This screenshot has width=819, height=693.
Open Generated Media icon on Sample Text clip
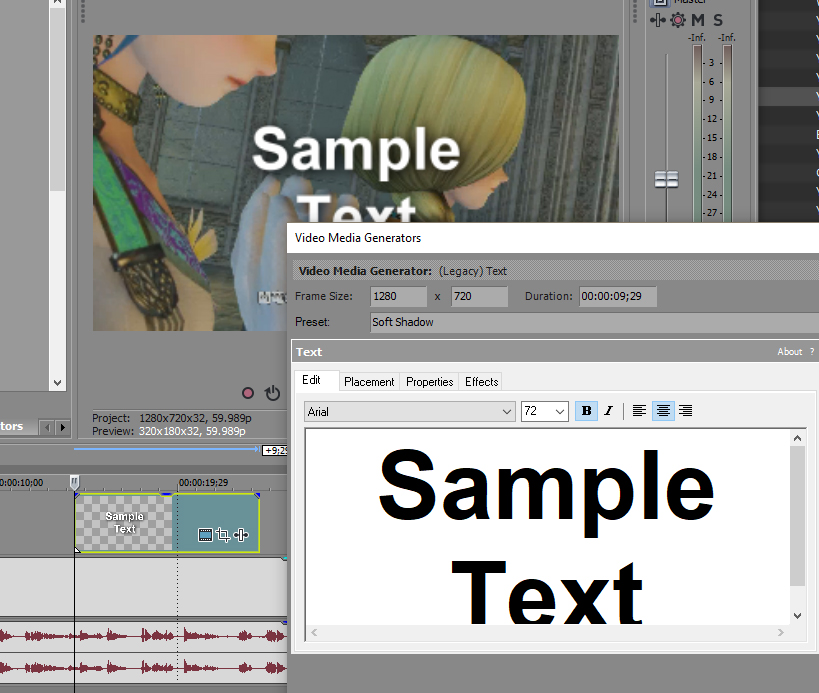coord(205,535)
